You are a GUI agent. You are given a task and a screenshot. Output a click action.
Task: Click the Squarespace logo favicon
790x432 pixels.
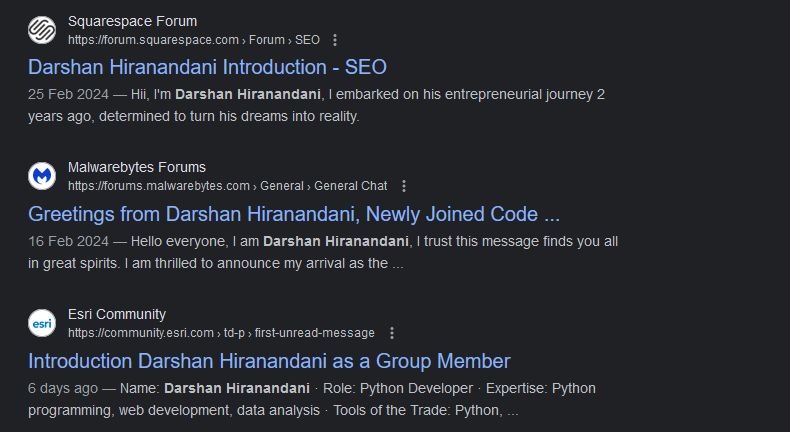(41, 30)
